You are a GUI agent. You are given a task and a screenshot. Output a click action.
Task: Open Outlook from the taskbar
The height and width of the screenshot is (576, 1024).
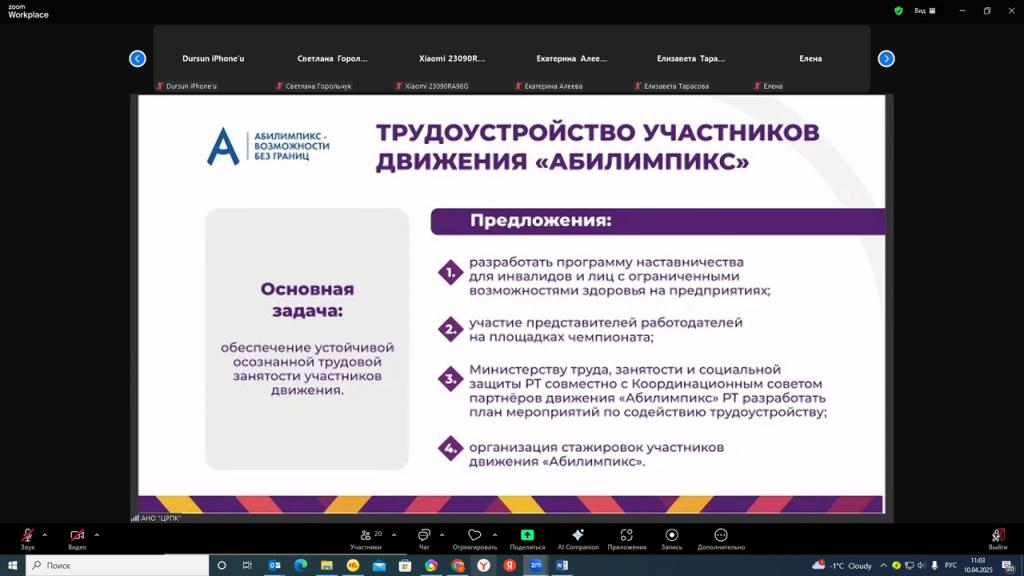[x=274, y=566]
